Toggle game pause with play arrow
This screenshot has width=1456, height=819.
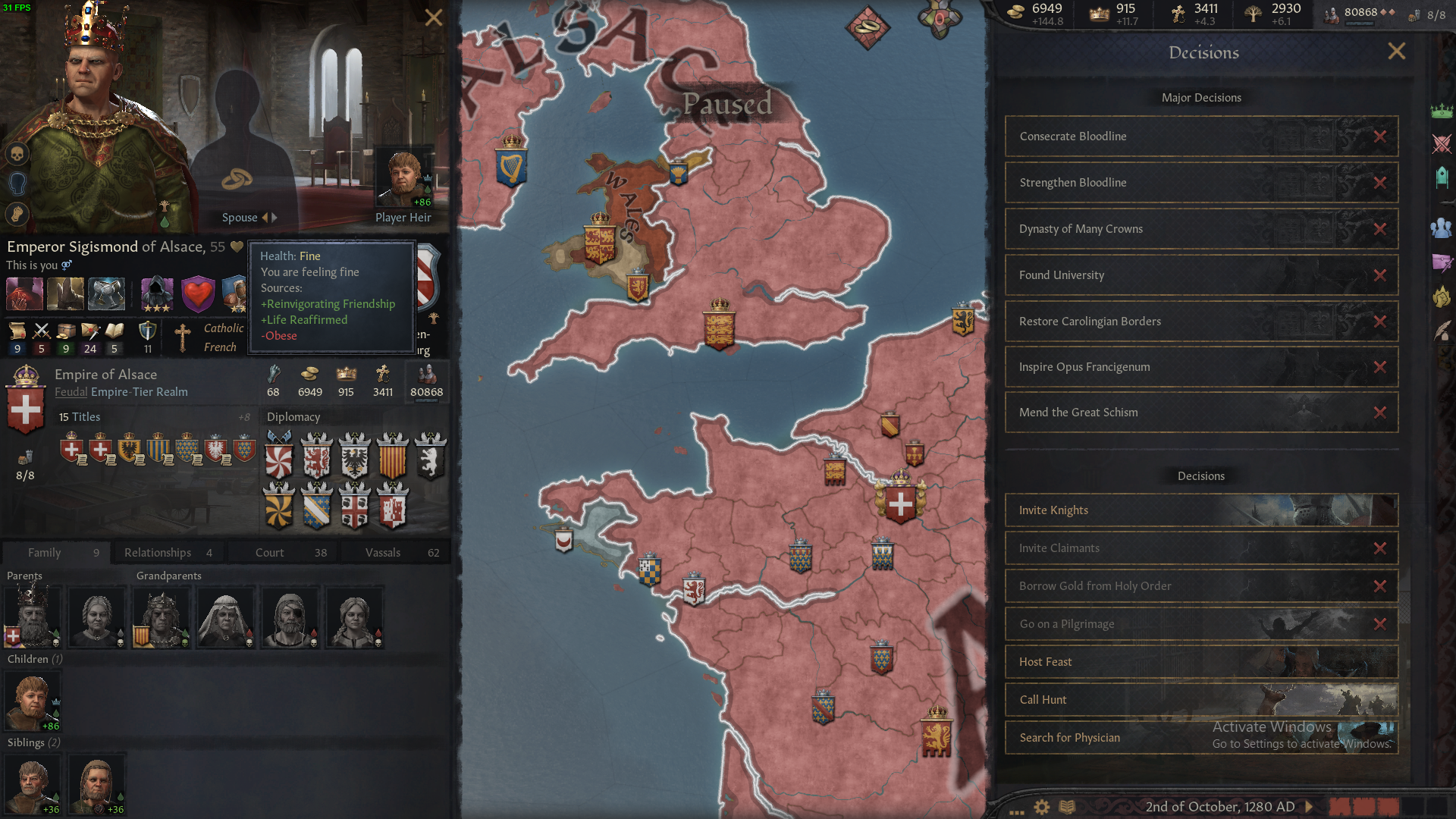click(x=1309, y=807)
